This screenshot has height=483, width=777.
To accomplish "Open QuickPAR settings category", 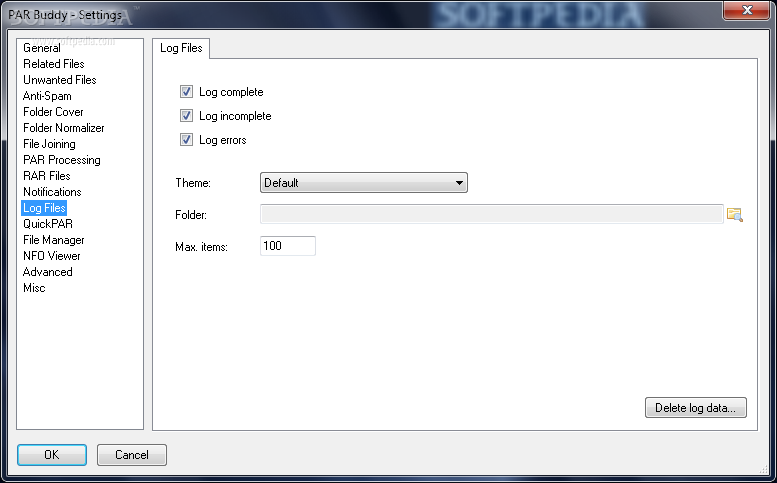I will tap(48, 224).
